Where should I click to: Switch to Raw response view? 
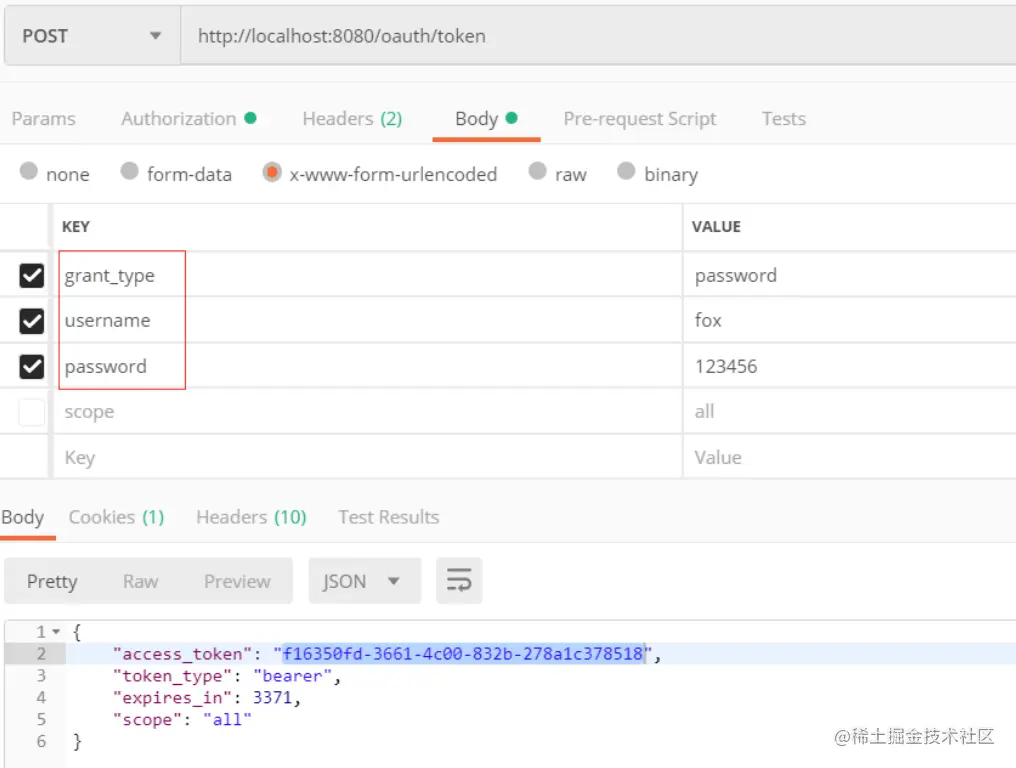coord(141,581)
